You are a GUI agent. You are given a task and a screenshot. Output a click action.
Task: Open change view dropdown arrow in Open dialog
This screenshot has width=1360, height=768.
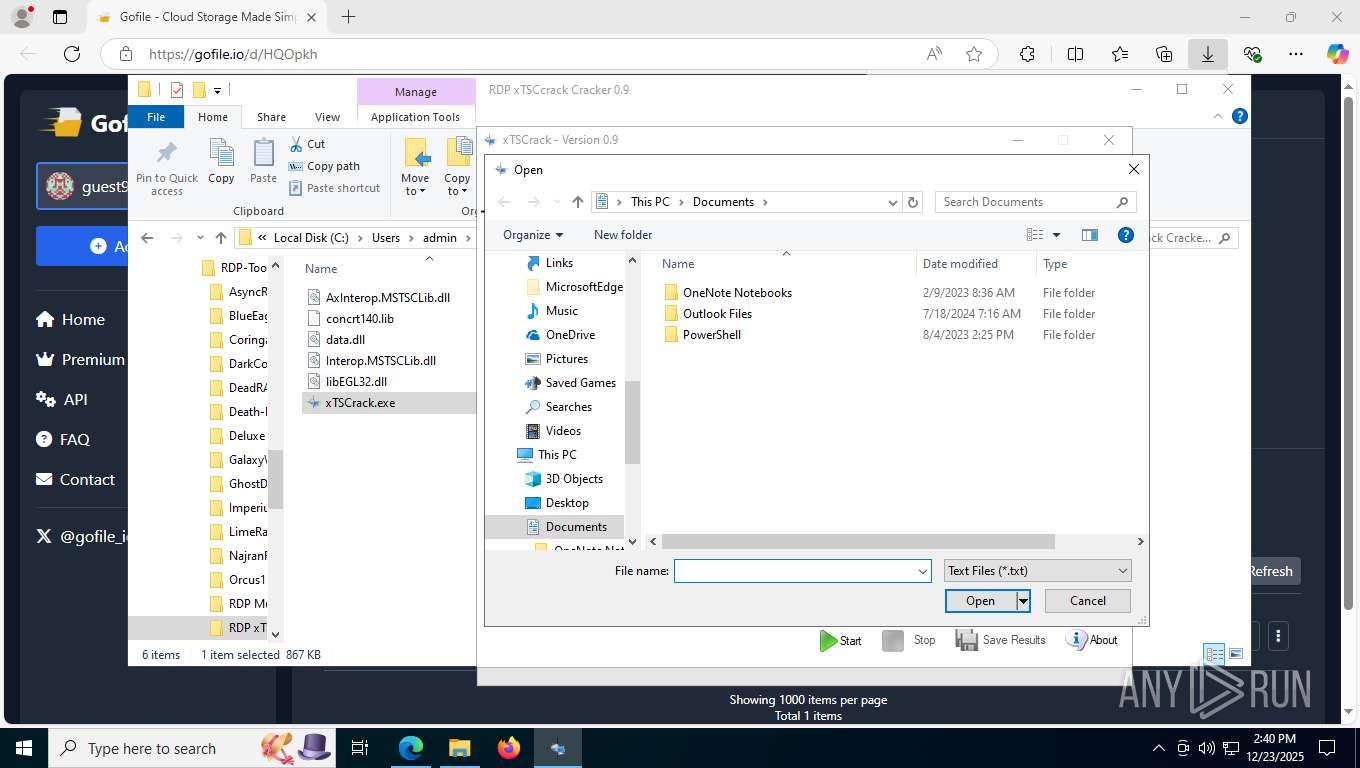[x=1056, y=235]
